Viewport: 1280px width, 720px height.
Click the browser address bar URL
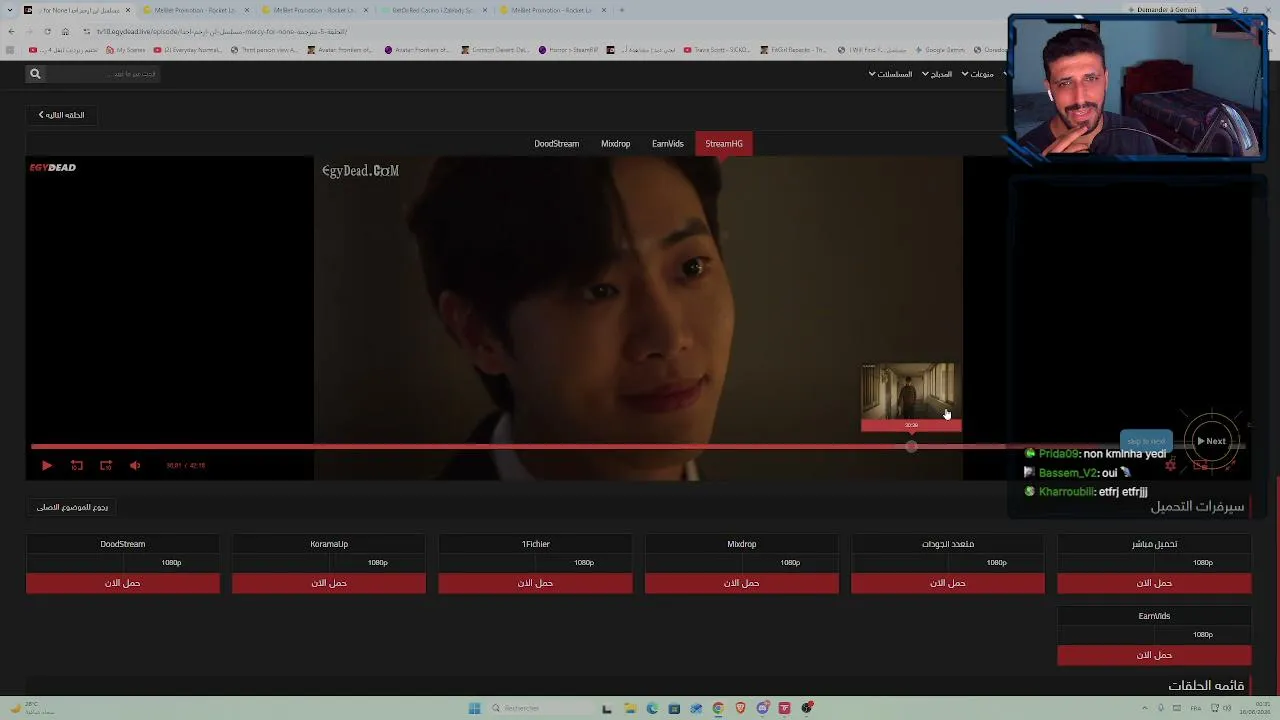click(x=222, y=31)
